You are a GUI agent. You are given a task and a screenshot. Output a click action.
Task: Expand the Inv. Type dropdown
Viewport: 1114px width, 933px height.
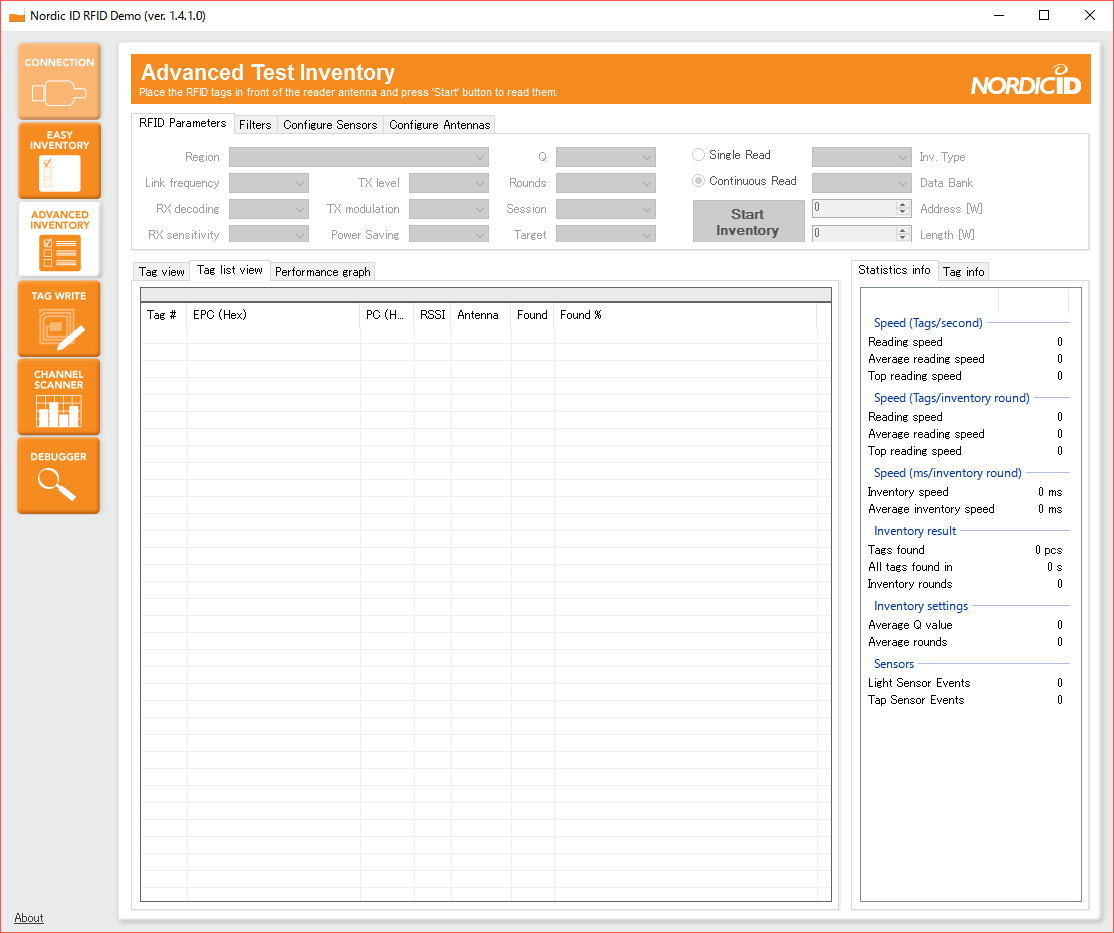[861, 157]
